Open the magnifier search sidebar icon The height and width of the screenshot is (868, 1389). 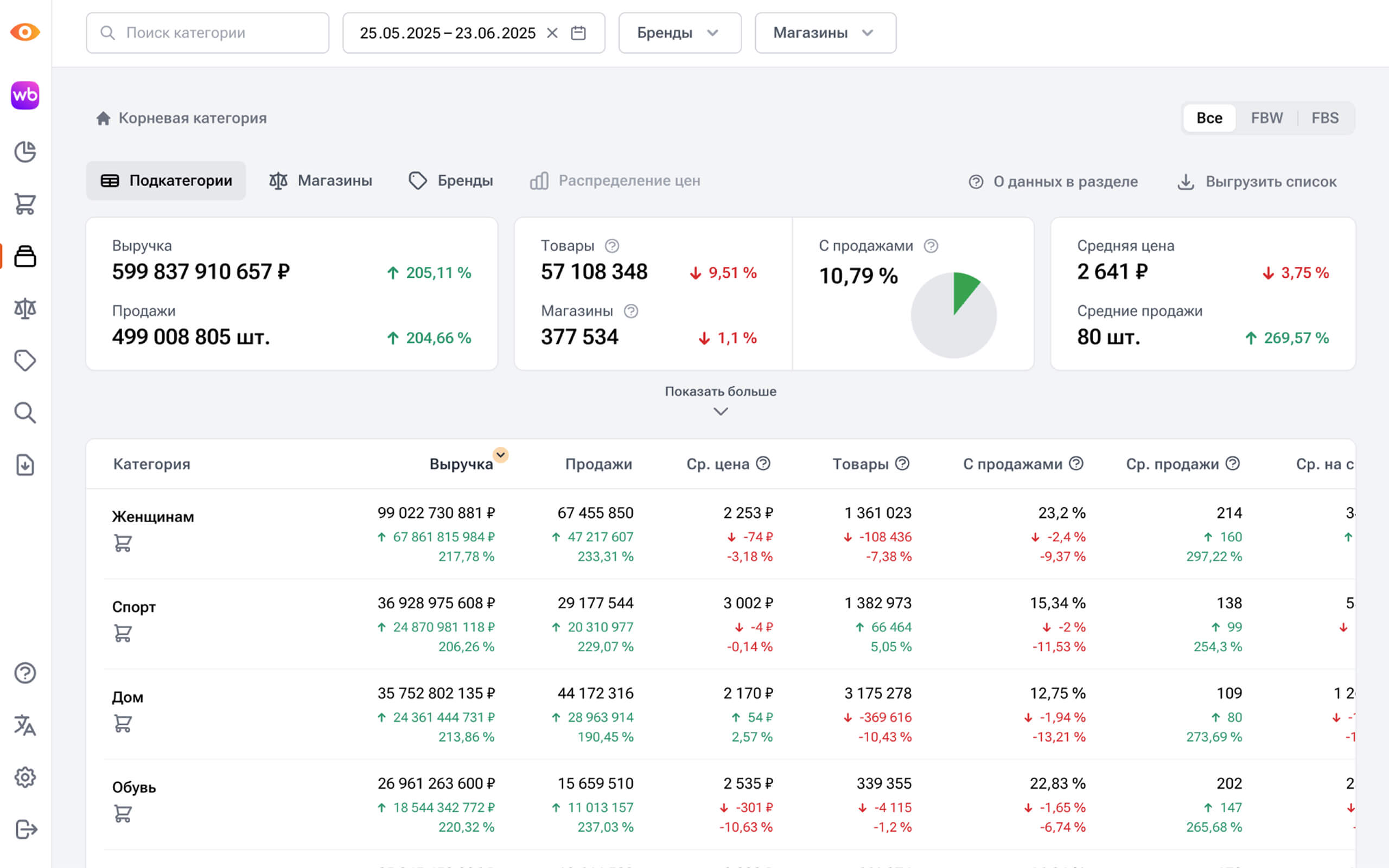tap(24, 413)
